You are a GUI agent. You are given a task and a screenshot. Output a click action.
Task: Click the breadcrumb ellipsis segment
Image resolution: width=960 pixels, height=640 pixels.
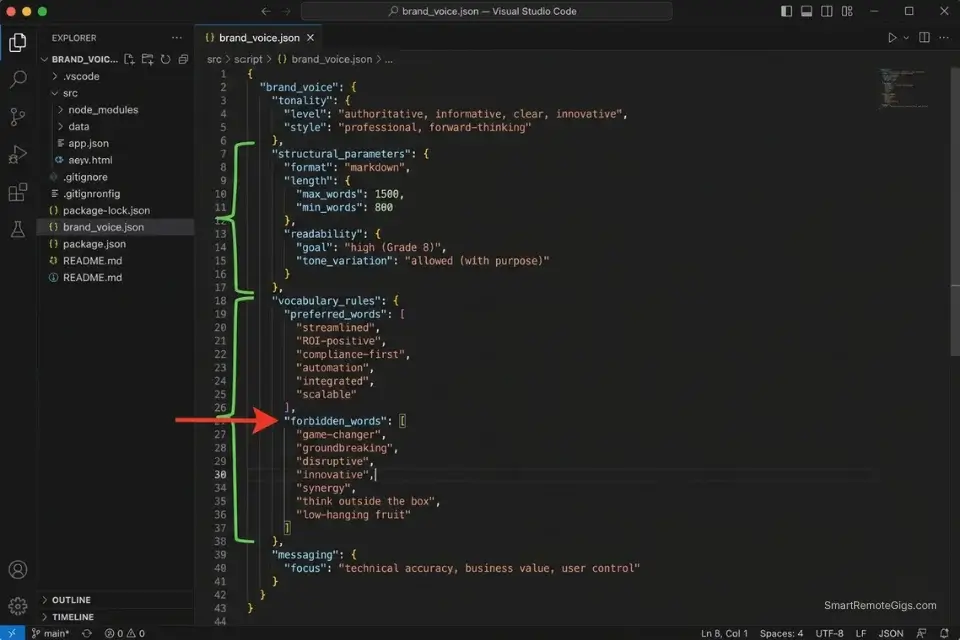tap(389, 59)
